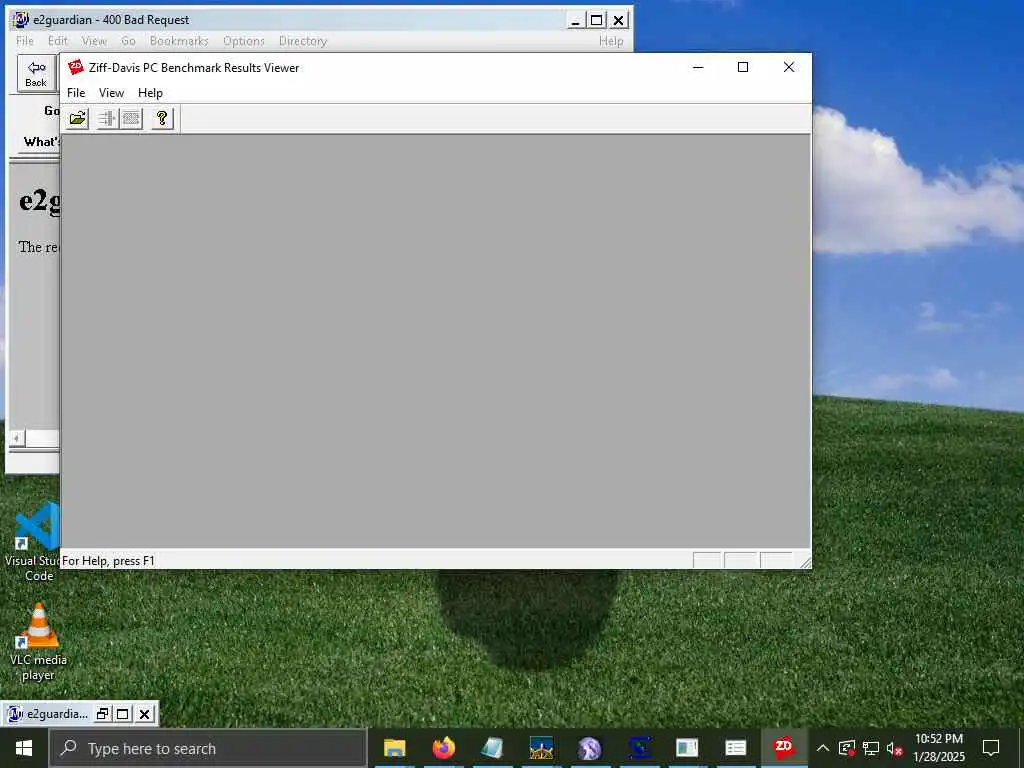
Task: Click the blue S-shaped taskbar icon
Action: tap(639, 748)
